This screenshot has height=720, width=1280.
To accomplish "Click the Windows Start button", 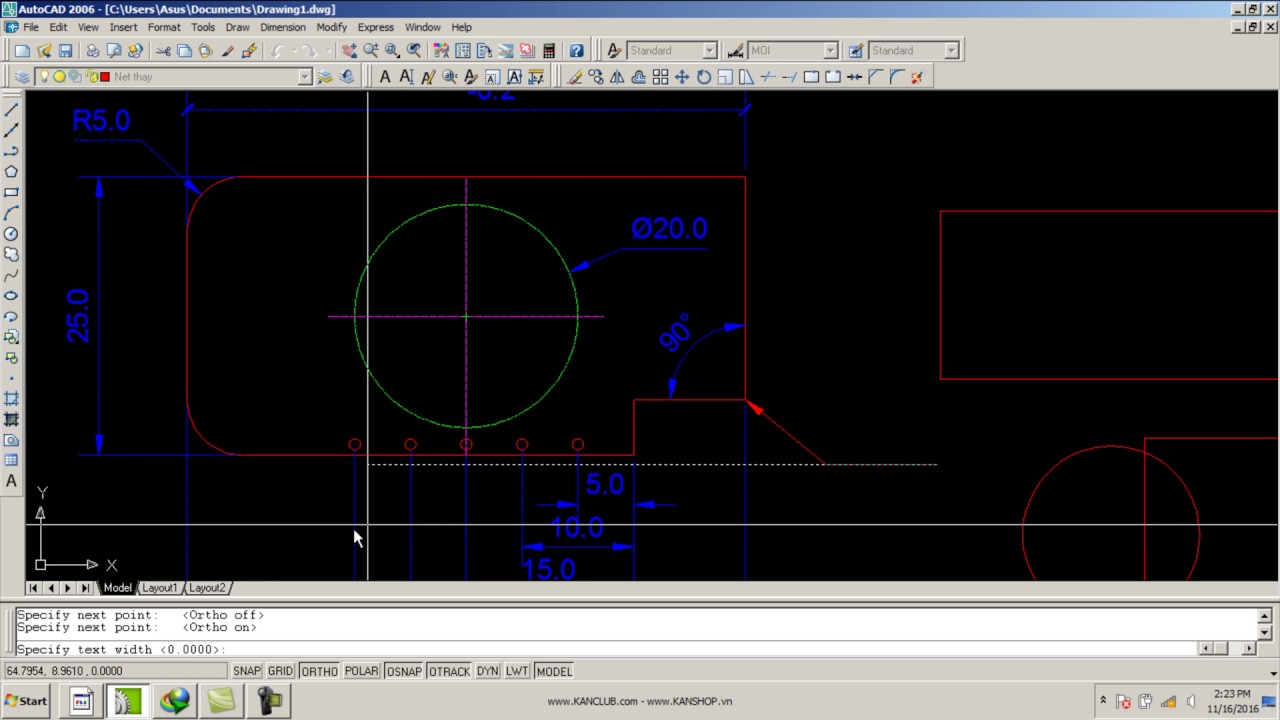I will (x=26, y=701).
